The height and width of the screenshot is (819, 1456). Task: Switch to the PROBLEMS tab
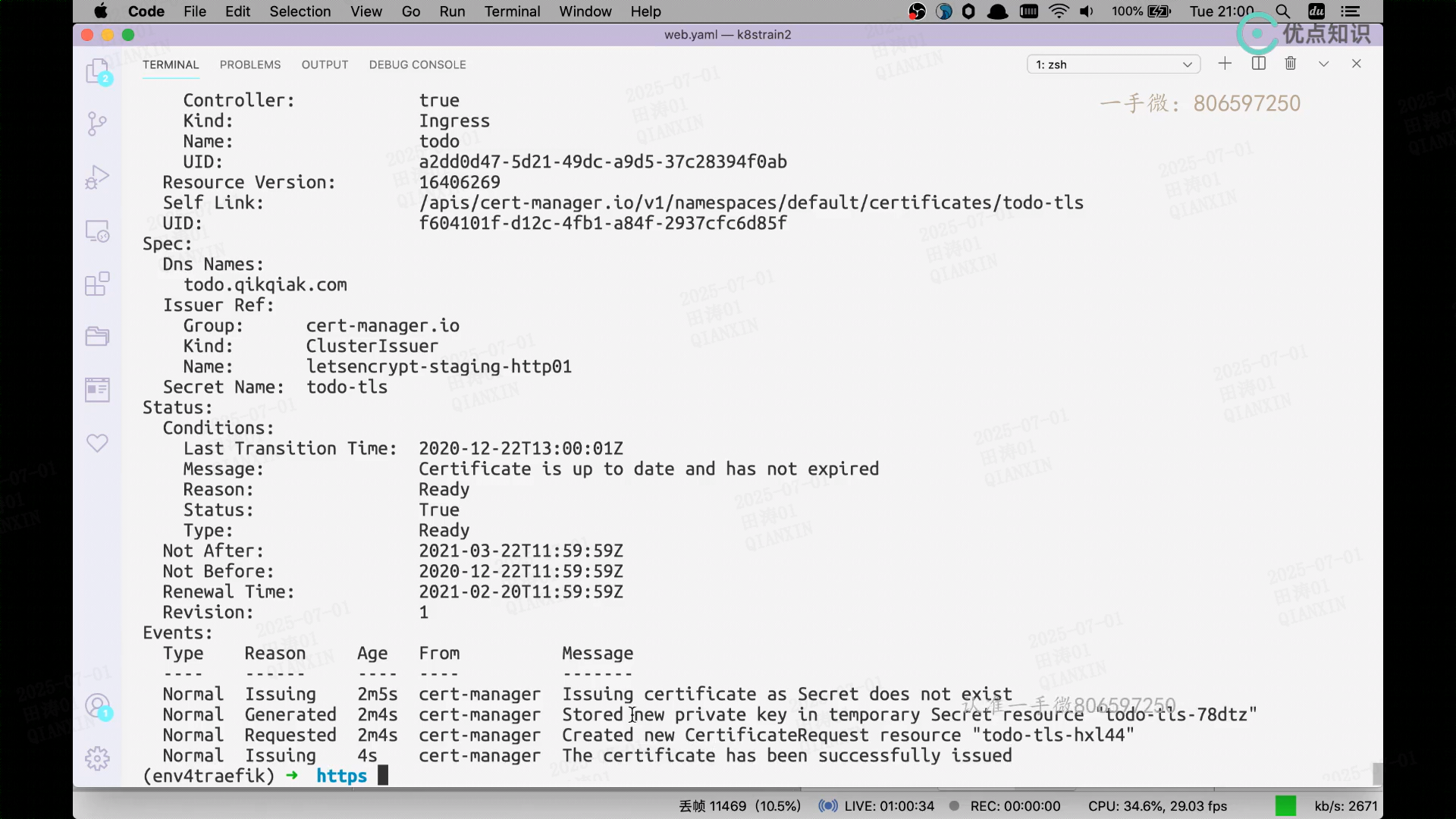tap(250, 64)
